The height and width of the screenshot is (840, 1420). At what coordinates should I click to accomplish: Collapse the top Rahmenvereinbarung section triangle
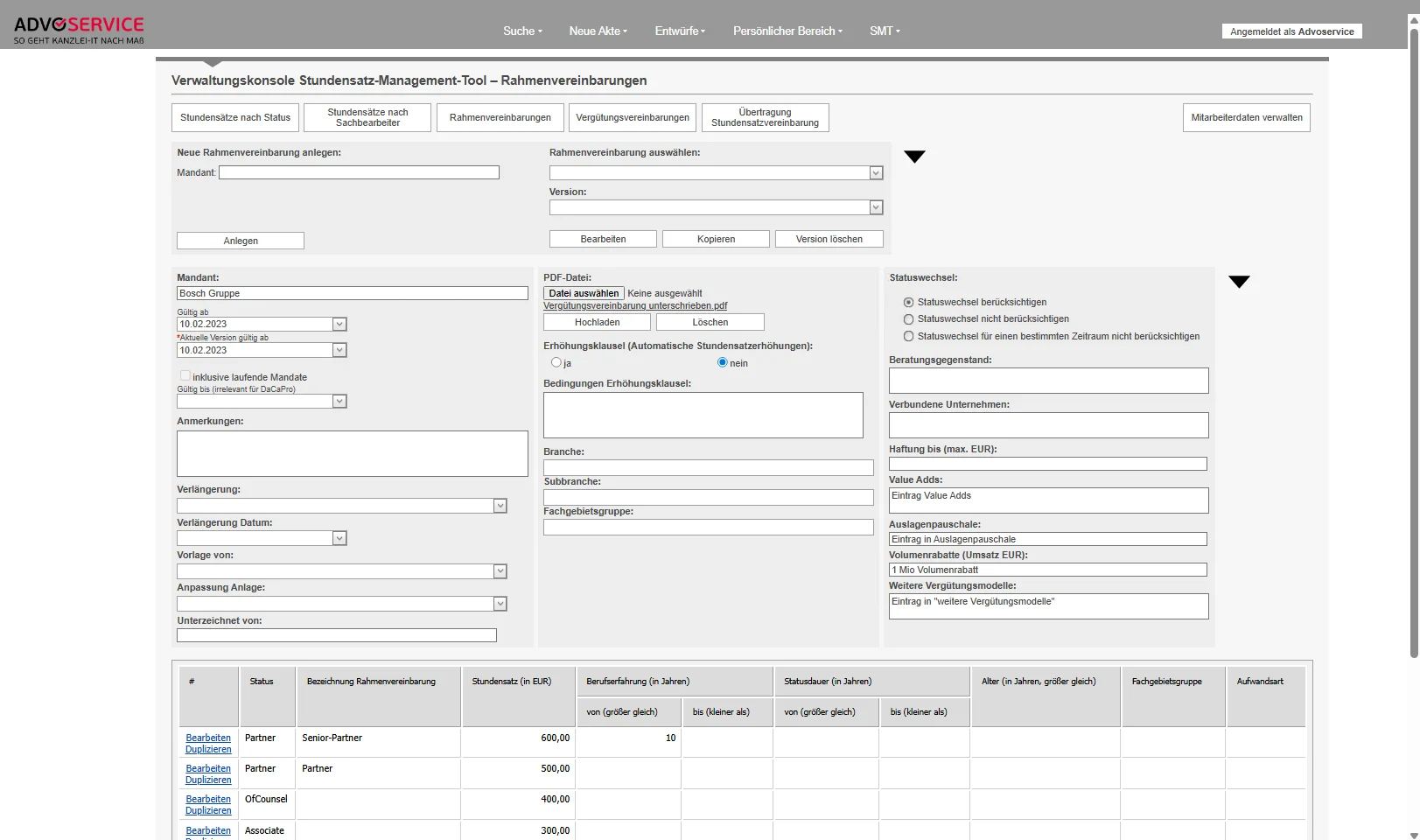pyautogui.click(x=914, y=157)
